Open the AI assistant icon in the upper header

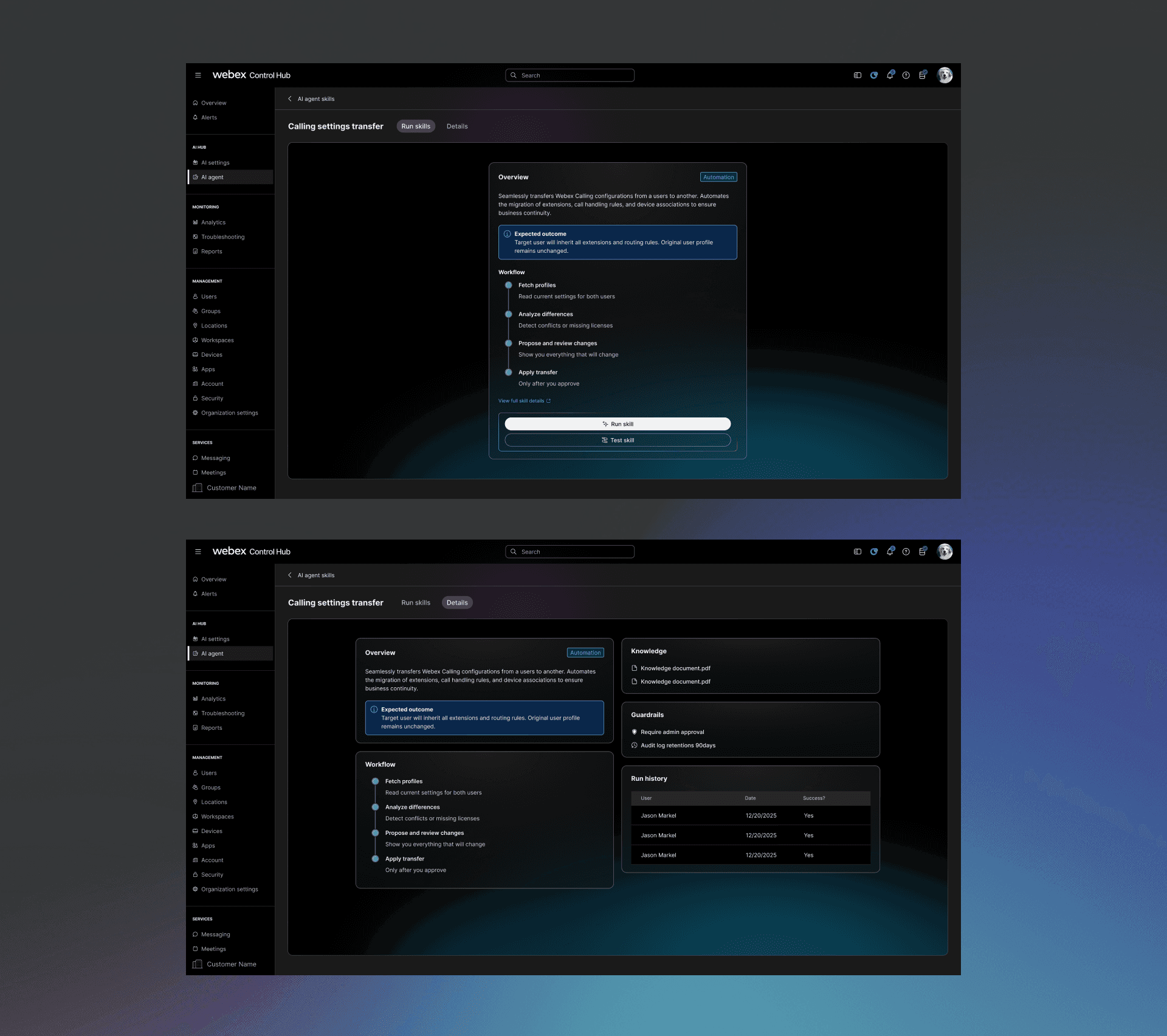[873, 75]
